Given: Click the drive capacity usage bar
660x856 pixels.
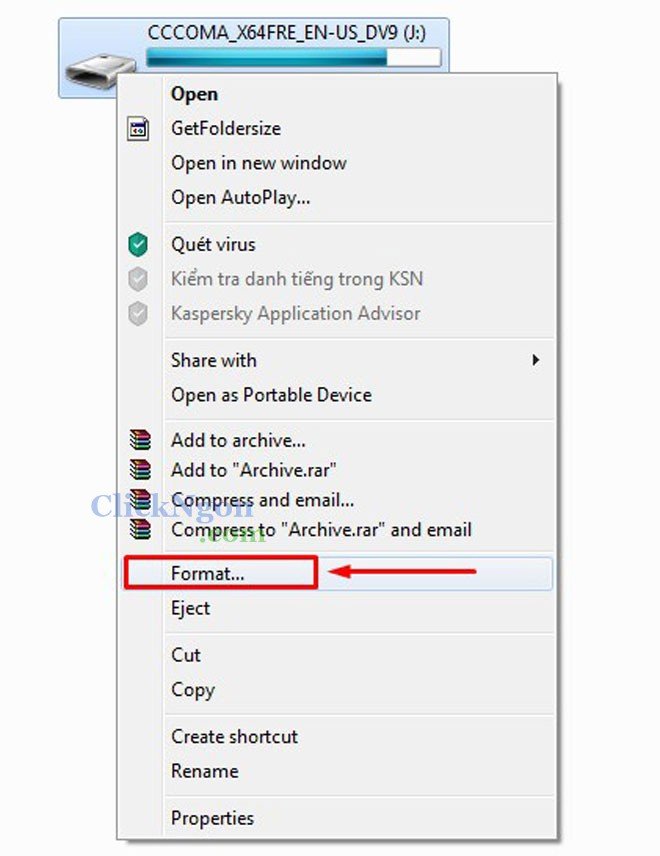Looking at the screenshot, I should click(x=293, y=57).
